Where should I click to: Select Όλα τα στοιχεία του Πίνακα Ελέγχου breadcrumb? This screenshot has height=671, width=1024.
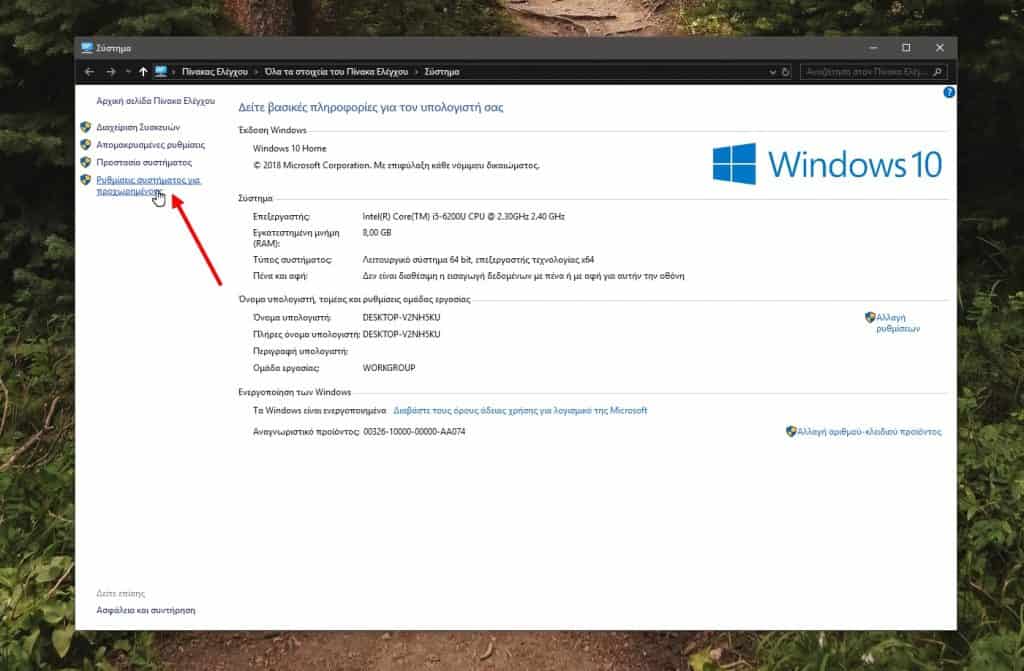pos(336,72)
